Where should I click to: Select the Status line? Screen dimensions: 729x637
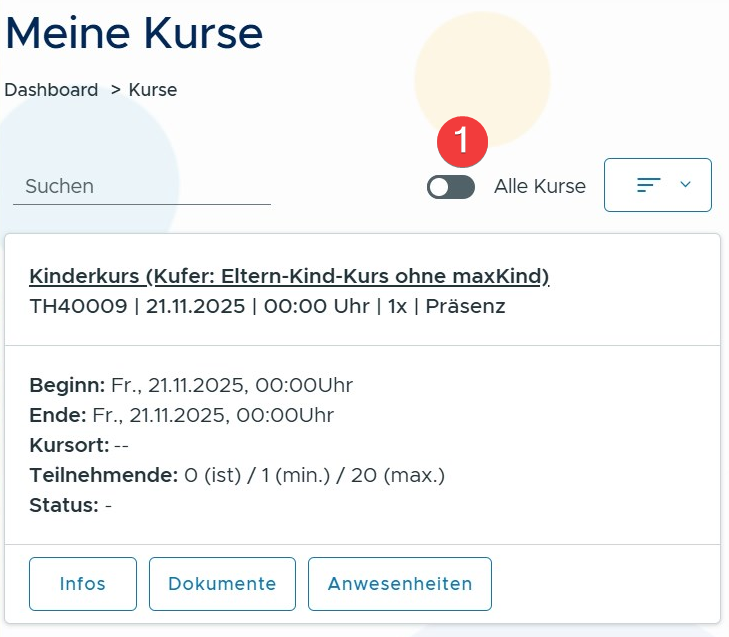[71, 505]
